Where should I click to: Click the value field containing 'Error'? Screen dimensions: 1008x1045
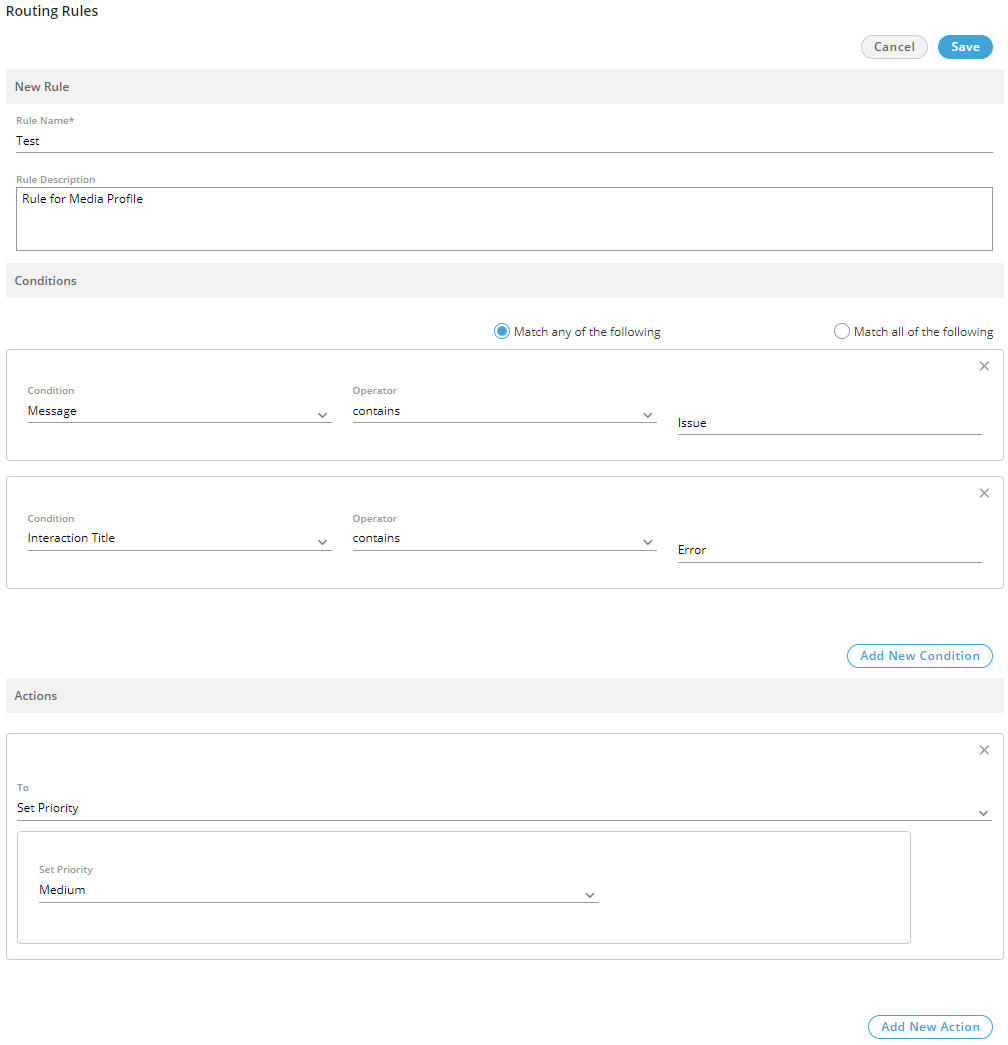[x=829, y=551]
